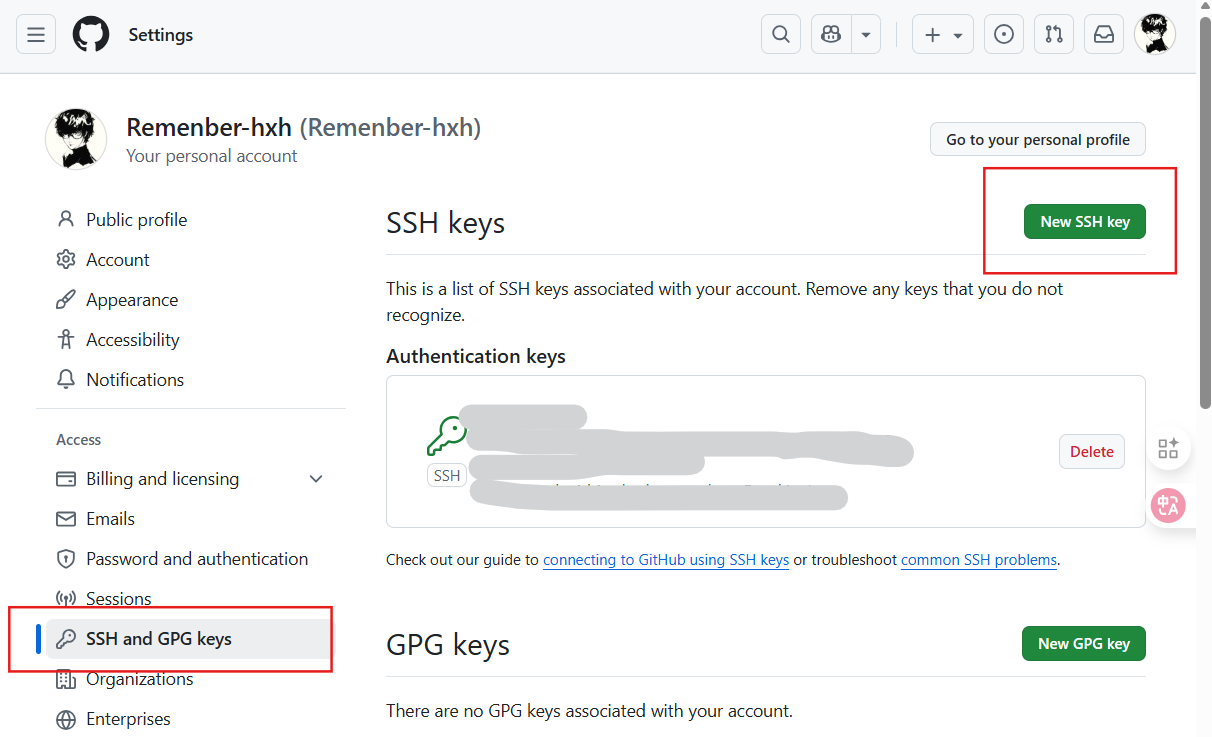Open the pull requests icon
The width and height of the screenshot is (1212, 737).
point(1053,34)
